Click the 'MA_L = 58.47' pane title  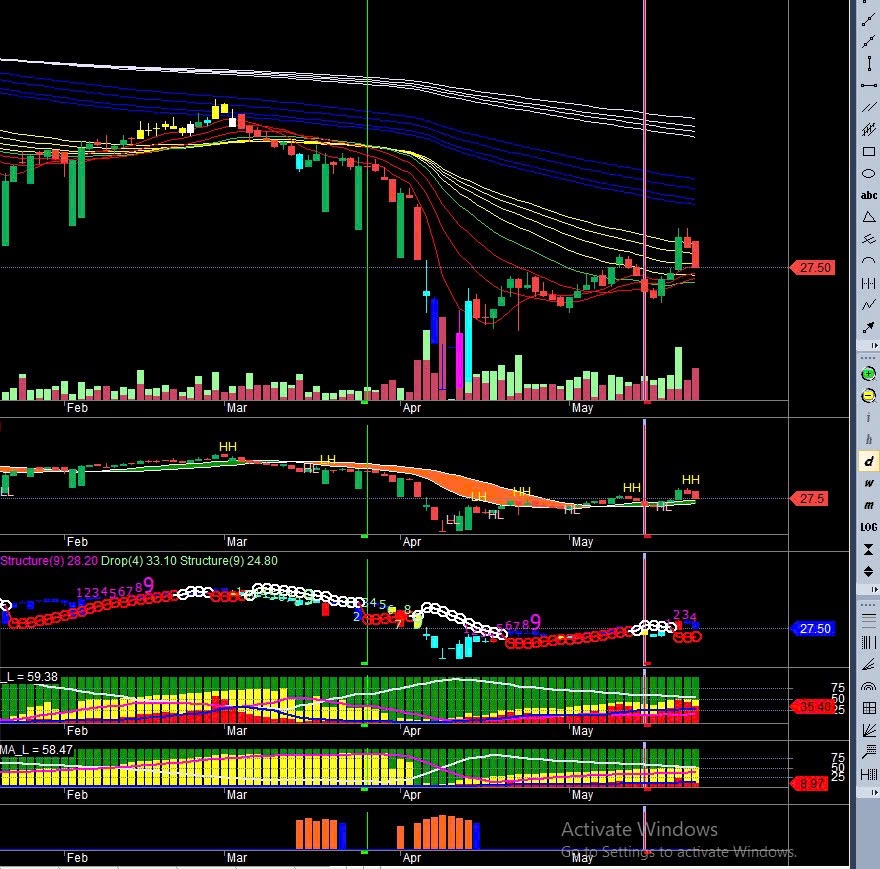(36, 750)
